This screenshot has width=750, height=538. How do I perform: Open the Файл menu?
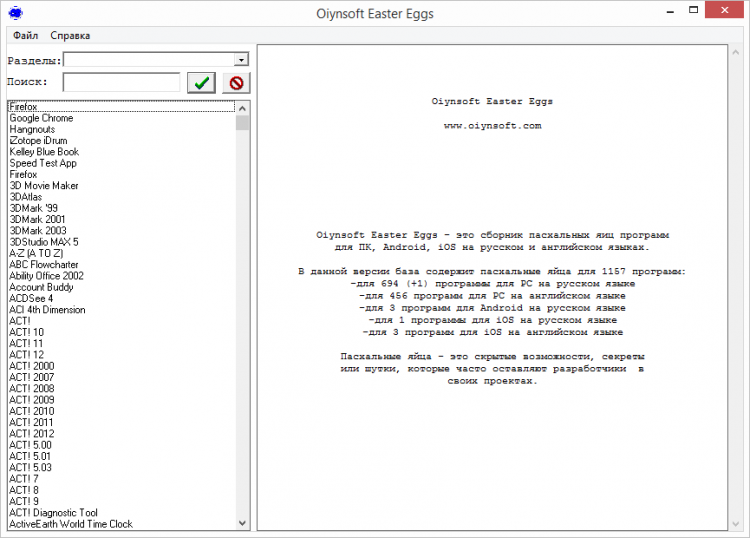(25, 35)
